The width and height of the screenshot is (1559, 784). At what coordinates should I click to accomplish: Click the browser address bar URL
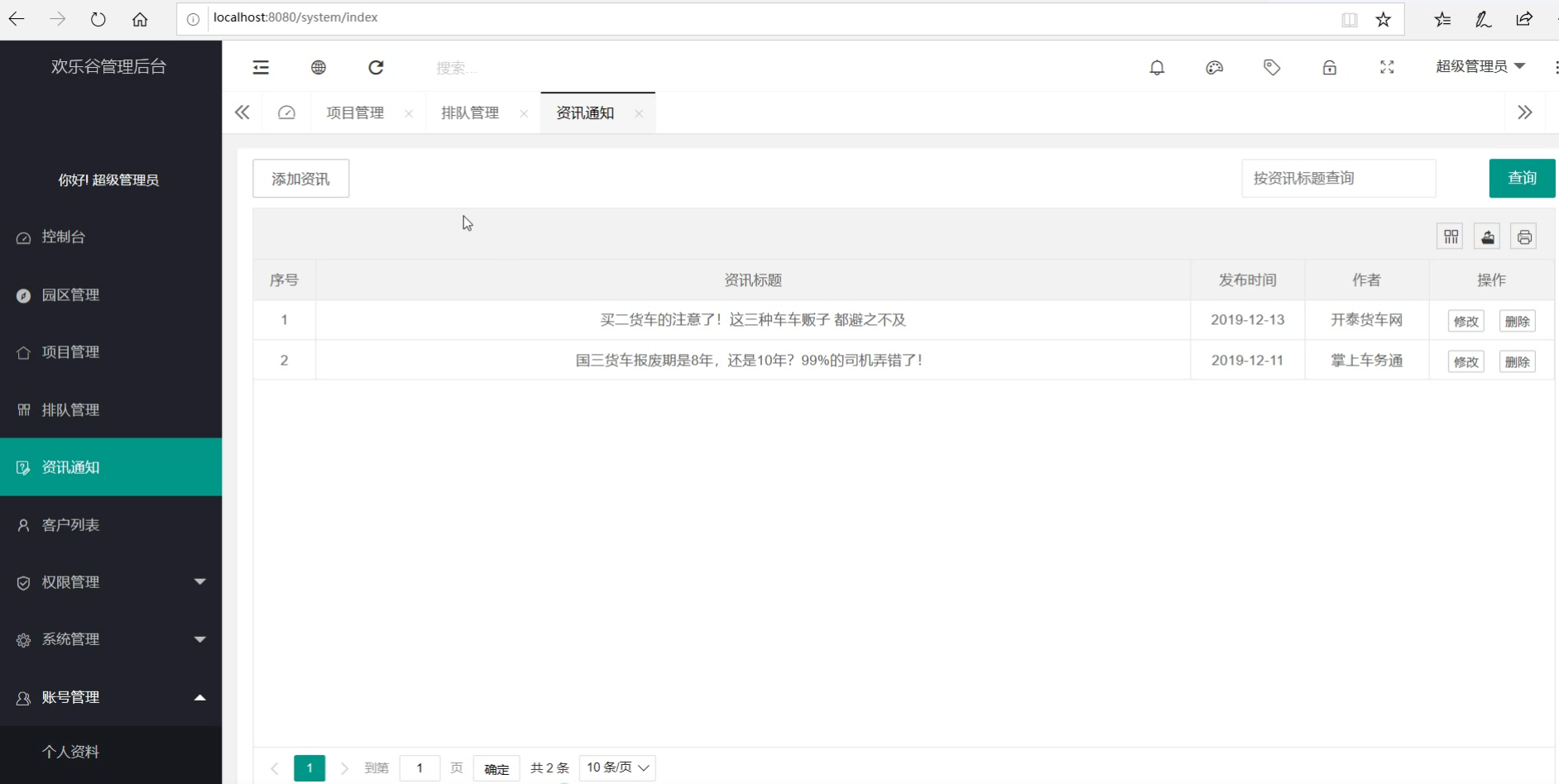pos(295,17)
